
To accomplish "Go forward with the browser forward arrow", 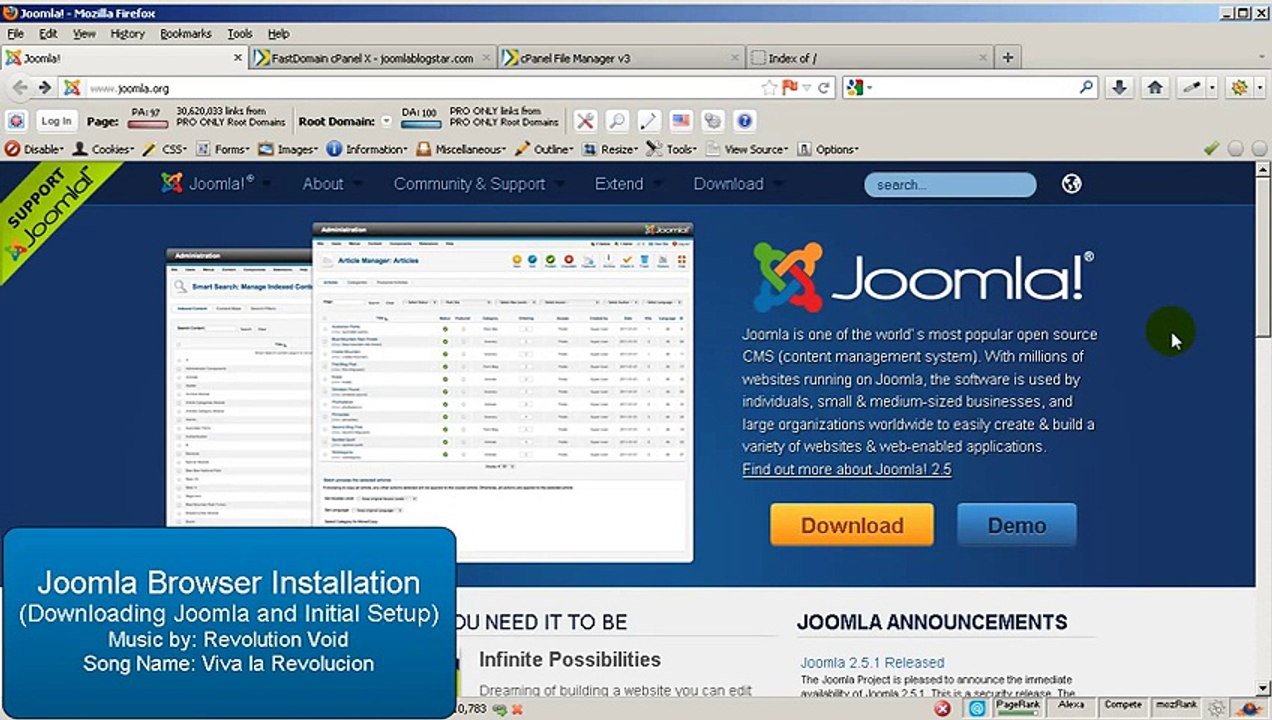I will [44, 88].
